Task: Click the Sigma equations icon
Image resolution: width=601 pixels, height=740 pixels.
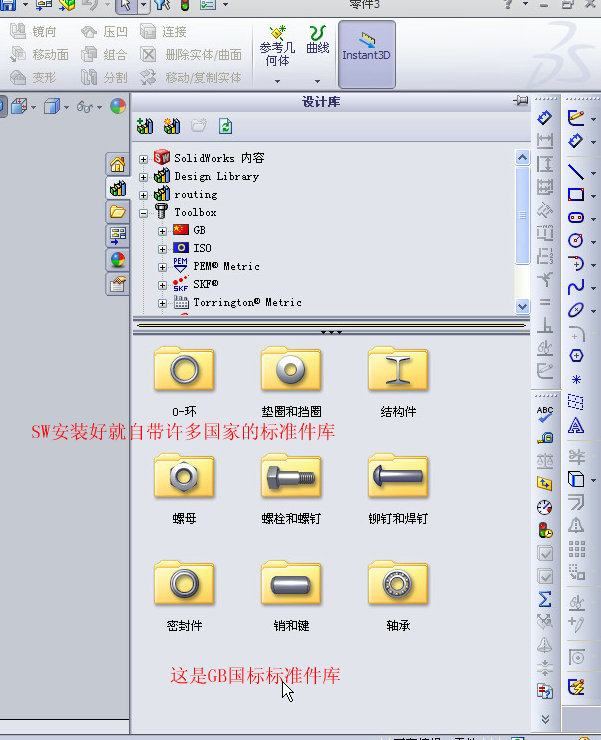Action: point(545,599)
